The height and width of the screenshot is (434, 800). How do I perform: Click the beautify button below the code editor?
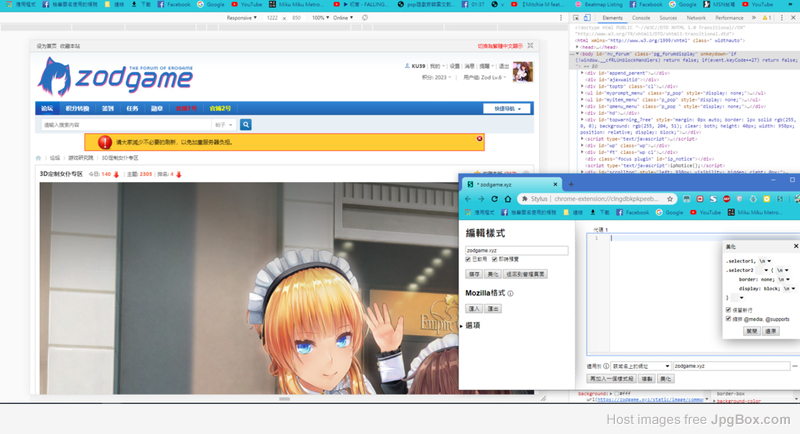click(x=665, y=379)
